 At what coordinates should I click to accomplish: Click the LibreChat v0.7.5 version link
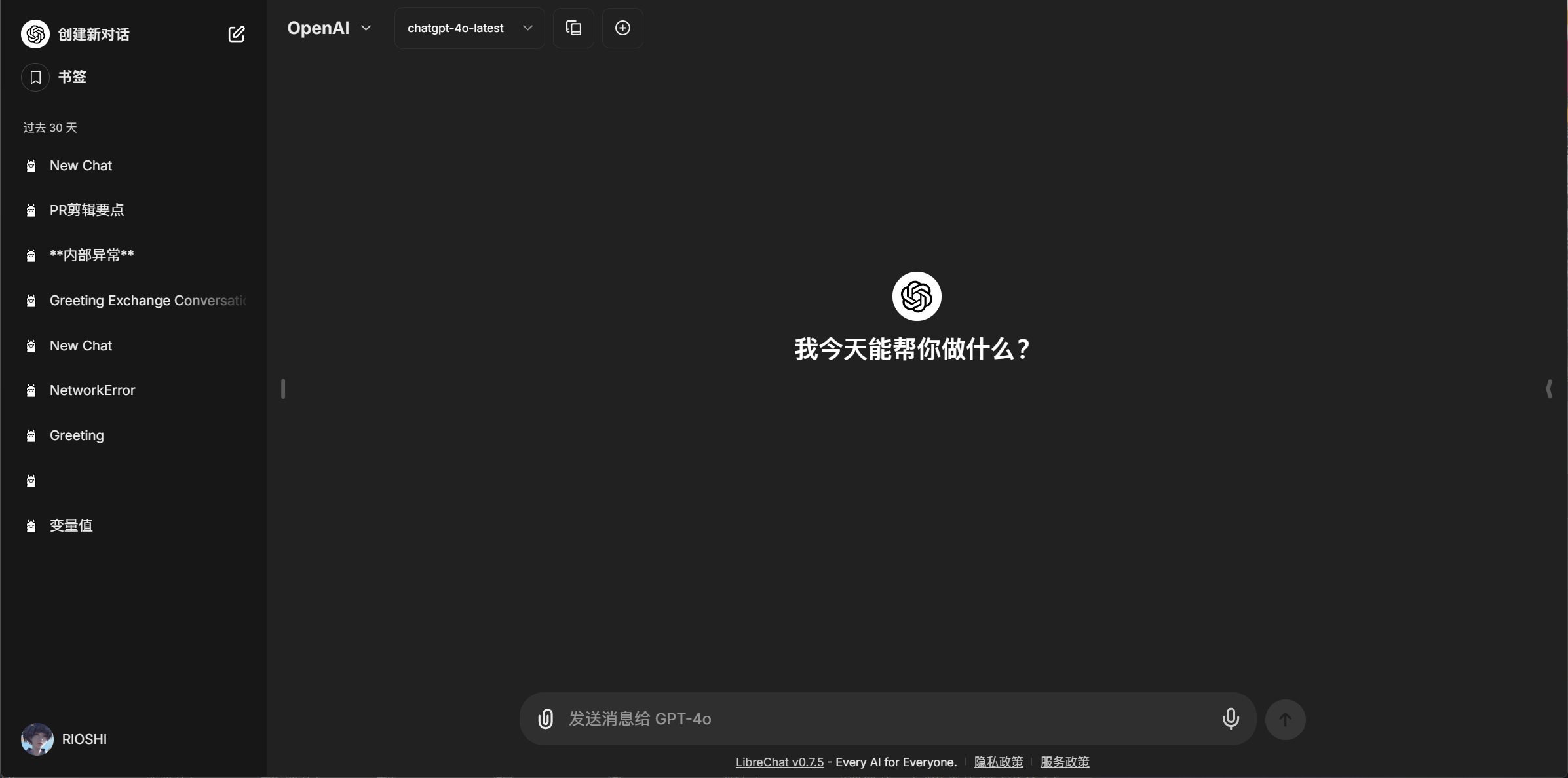tap(778, 762)
